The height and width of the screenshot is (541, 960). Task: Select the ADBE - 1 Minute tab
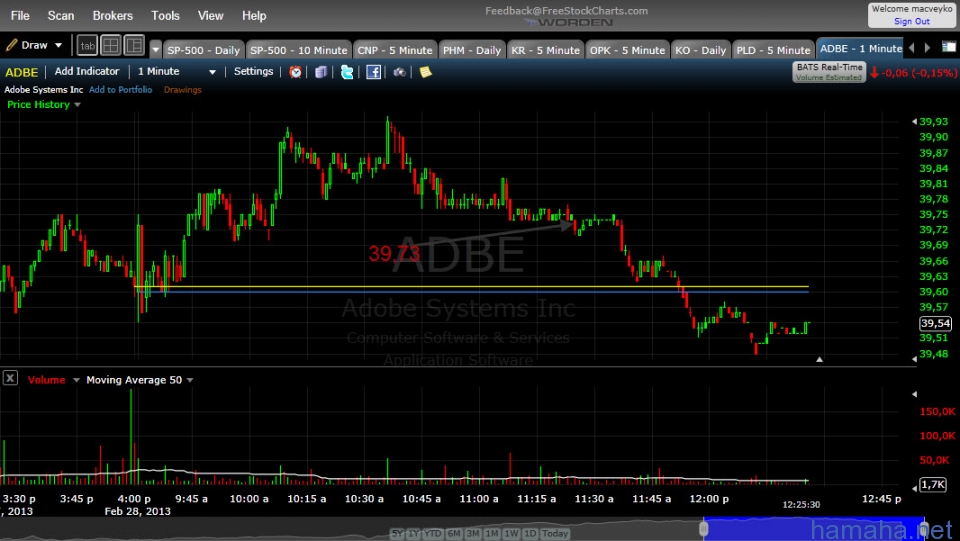point(861,48)
